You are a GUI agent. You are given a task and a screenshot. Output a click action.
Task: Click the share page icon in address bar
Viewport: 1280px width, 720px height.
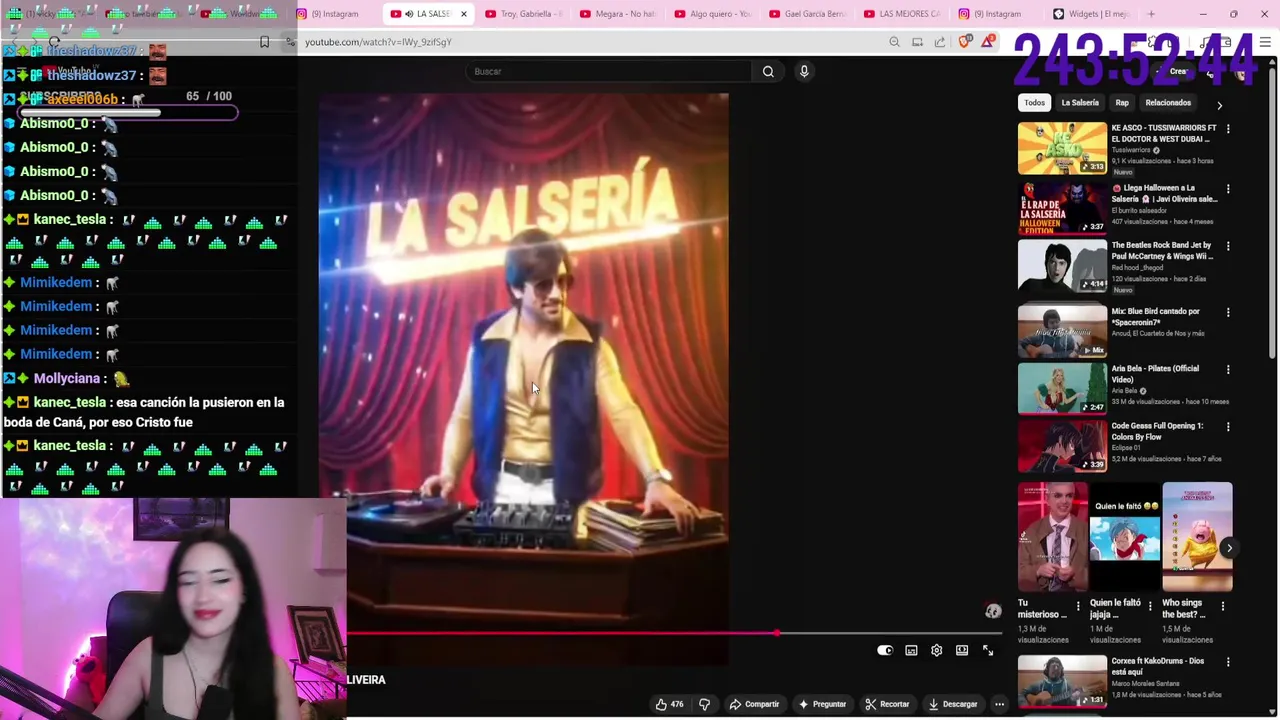coord(940,42)
